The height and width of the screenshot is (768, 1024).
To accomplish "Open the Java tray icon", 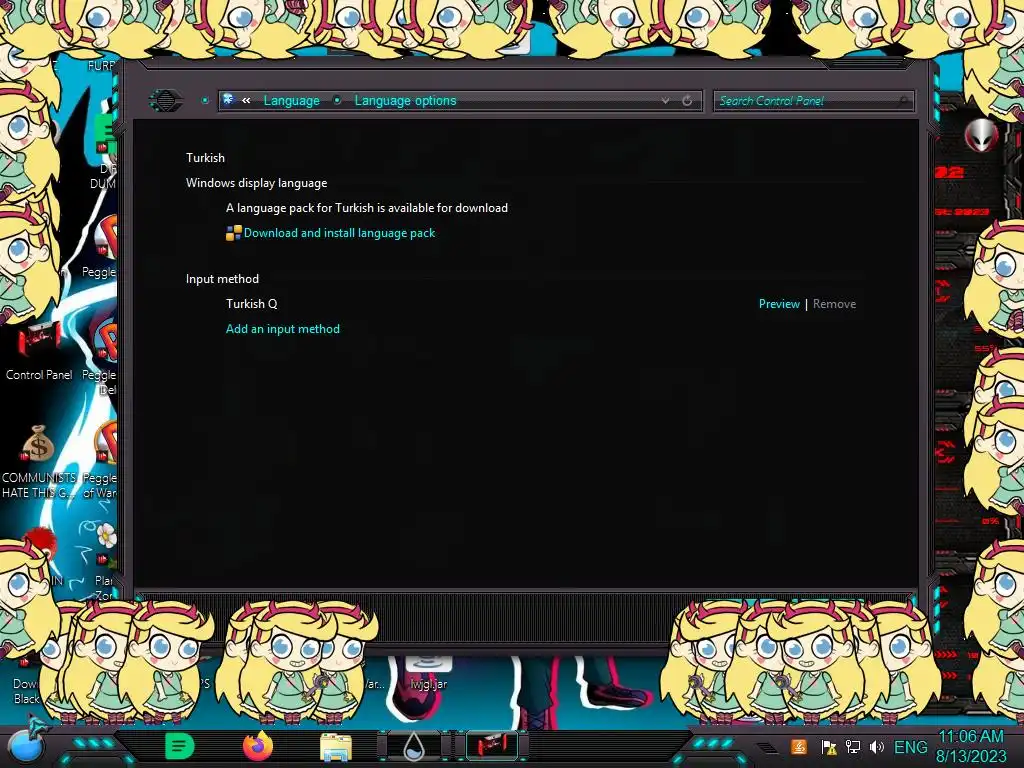I will coord(798,747).
